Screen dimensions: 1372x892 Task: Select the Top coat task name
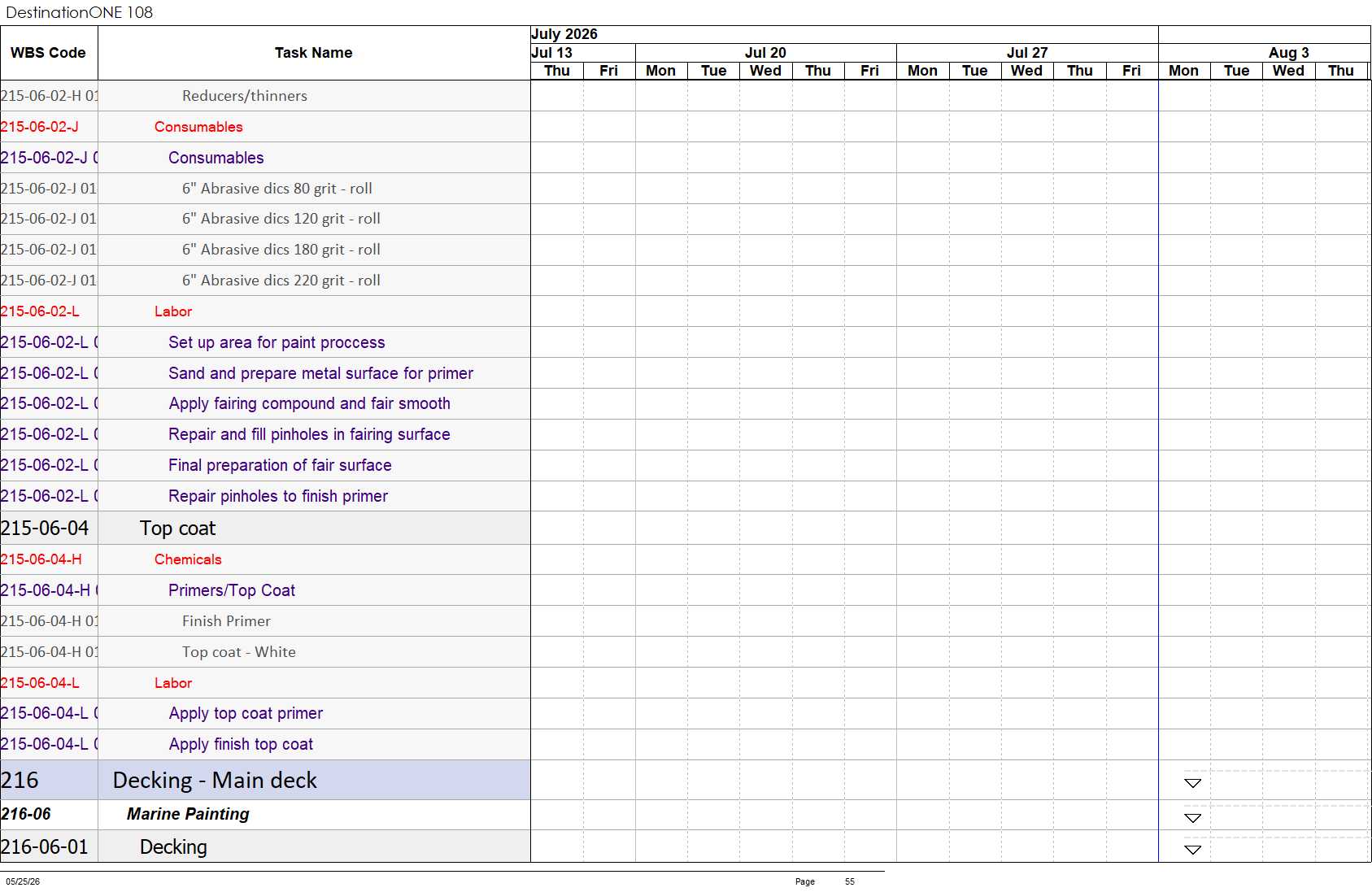(177, 529)
